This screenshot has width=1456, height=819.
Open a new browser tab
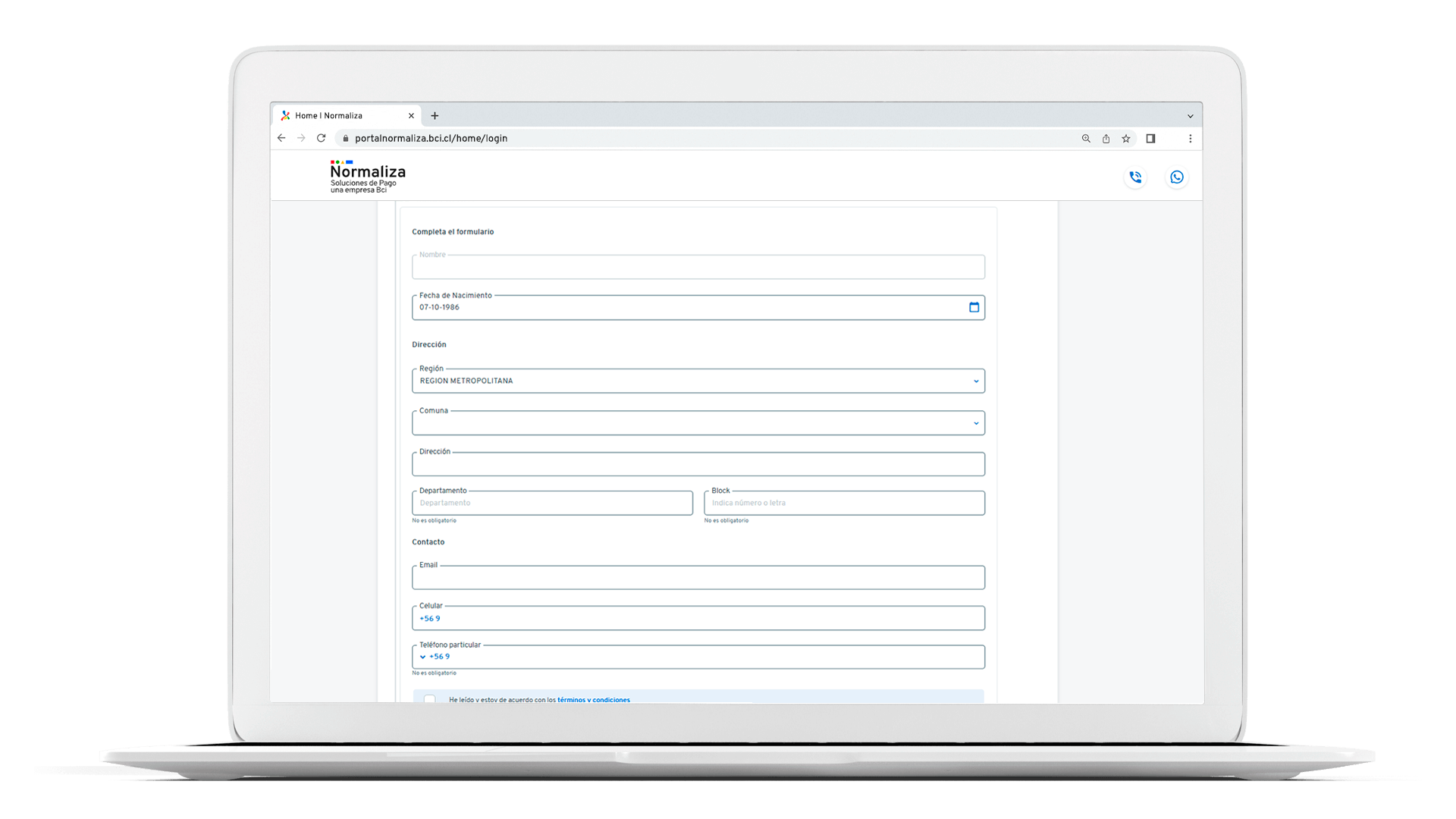click(x=435, y=116)
